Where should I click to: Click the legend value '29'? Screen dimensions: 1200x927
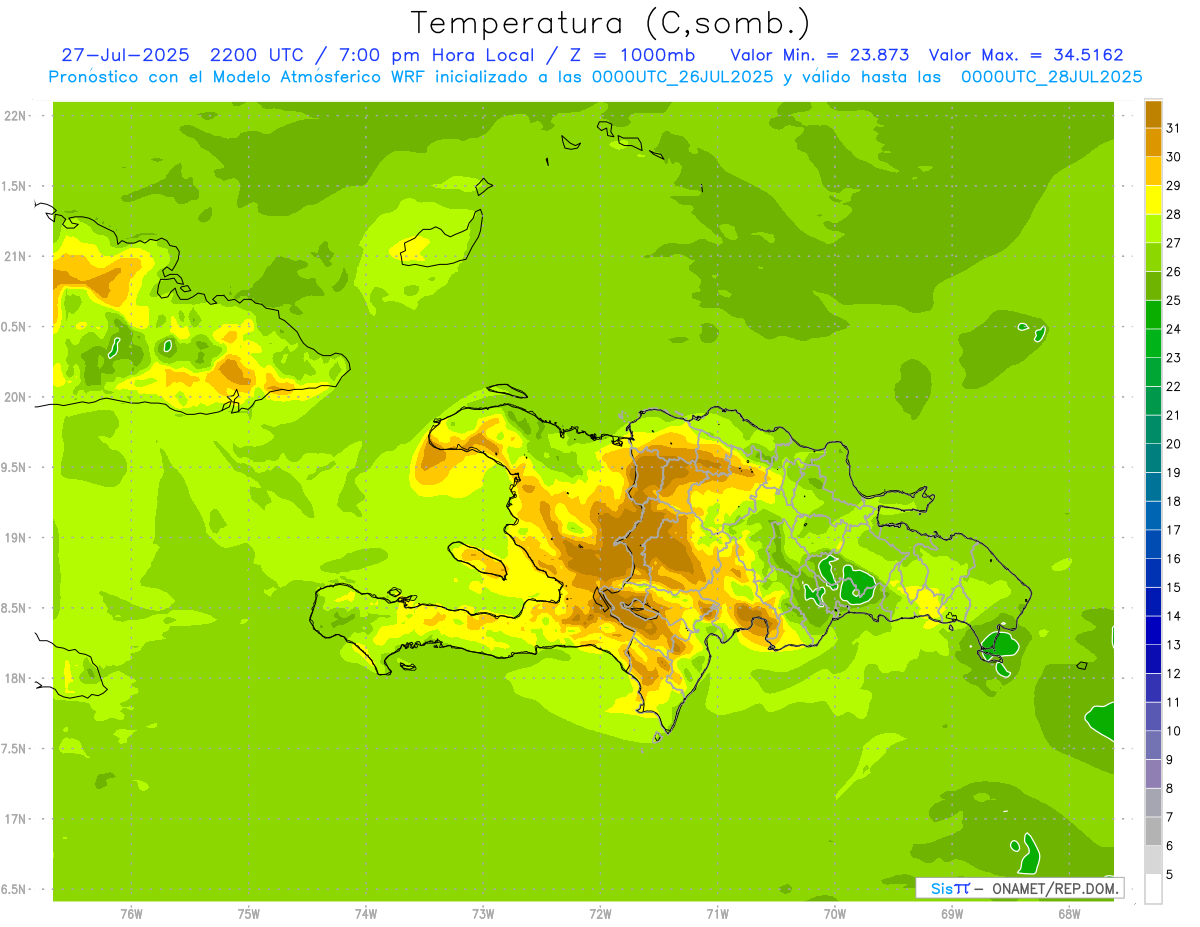[1174, 186]
